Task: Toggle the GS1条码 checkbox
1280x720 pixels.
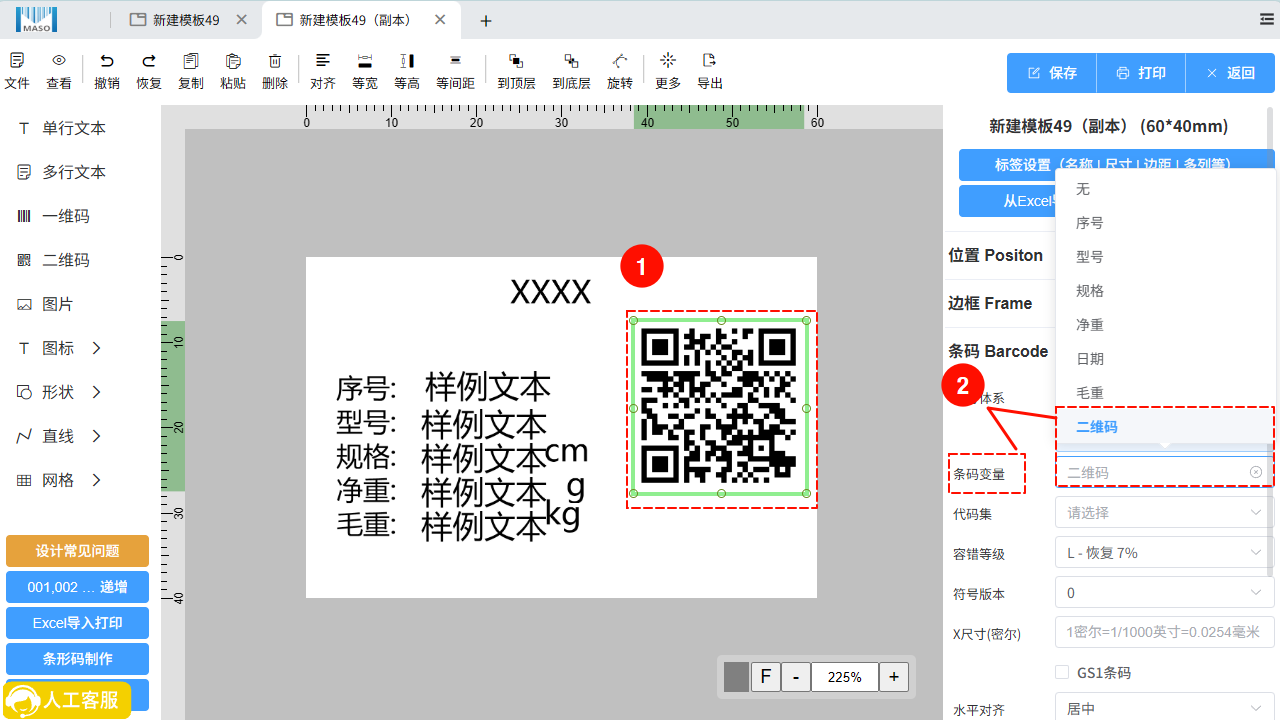Action: pos(1062,672)
